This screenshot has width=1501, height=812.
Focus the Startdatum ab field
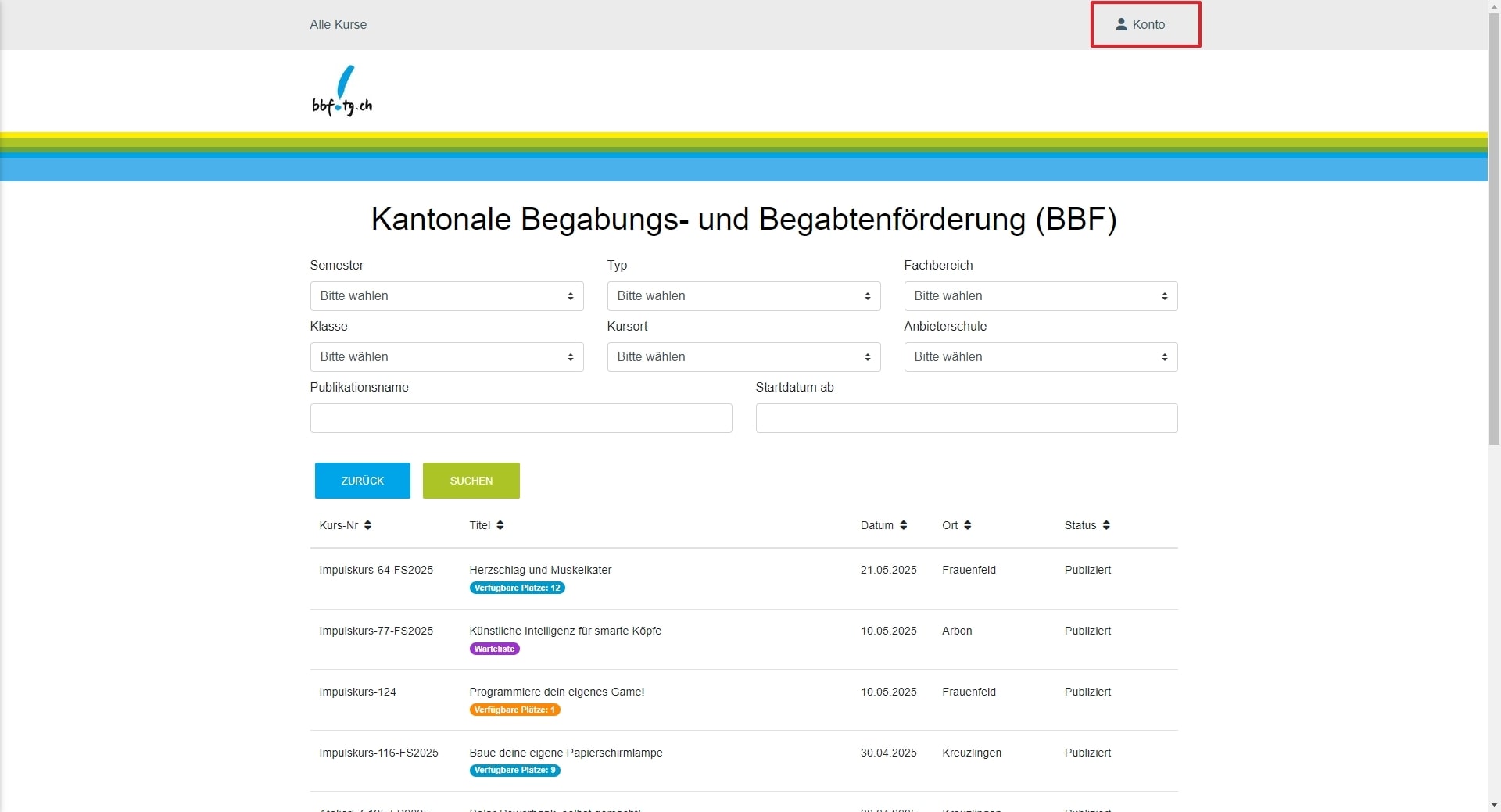point(966,418)
